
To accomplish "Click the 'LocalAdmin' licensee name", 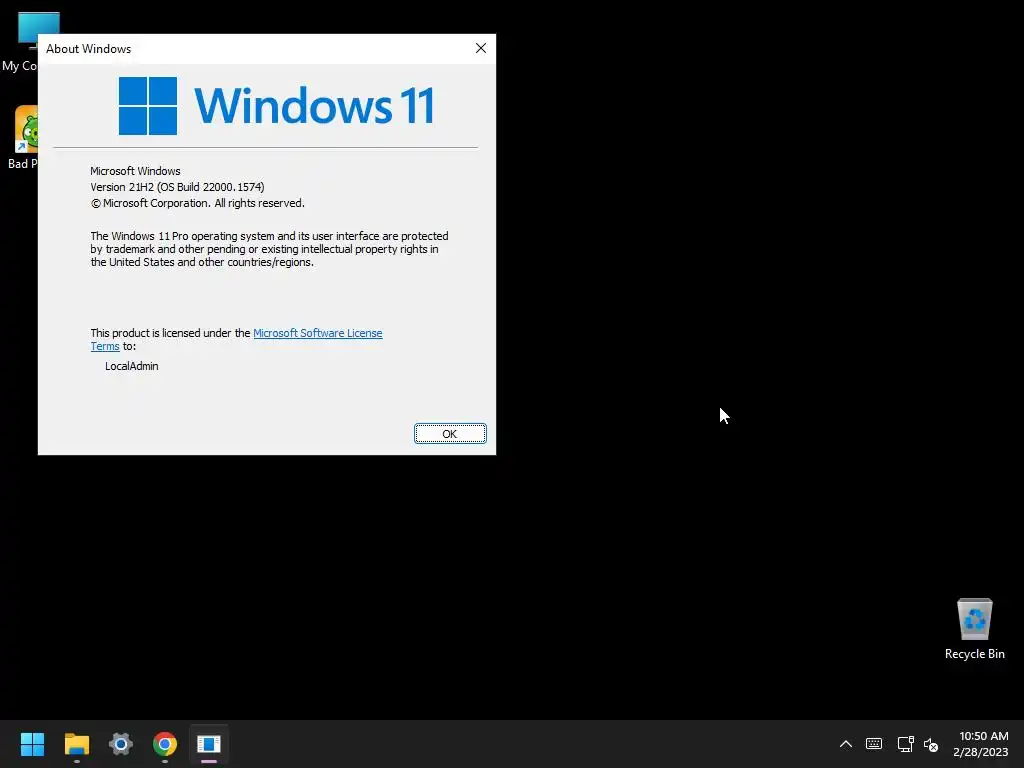I will point(132,366).
